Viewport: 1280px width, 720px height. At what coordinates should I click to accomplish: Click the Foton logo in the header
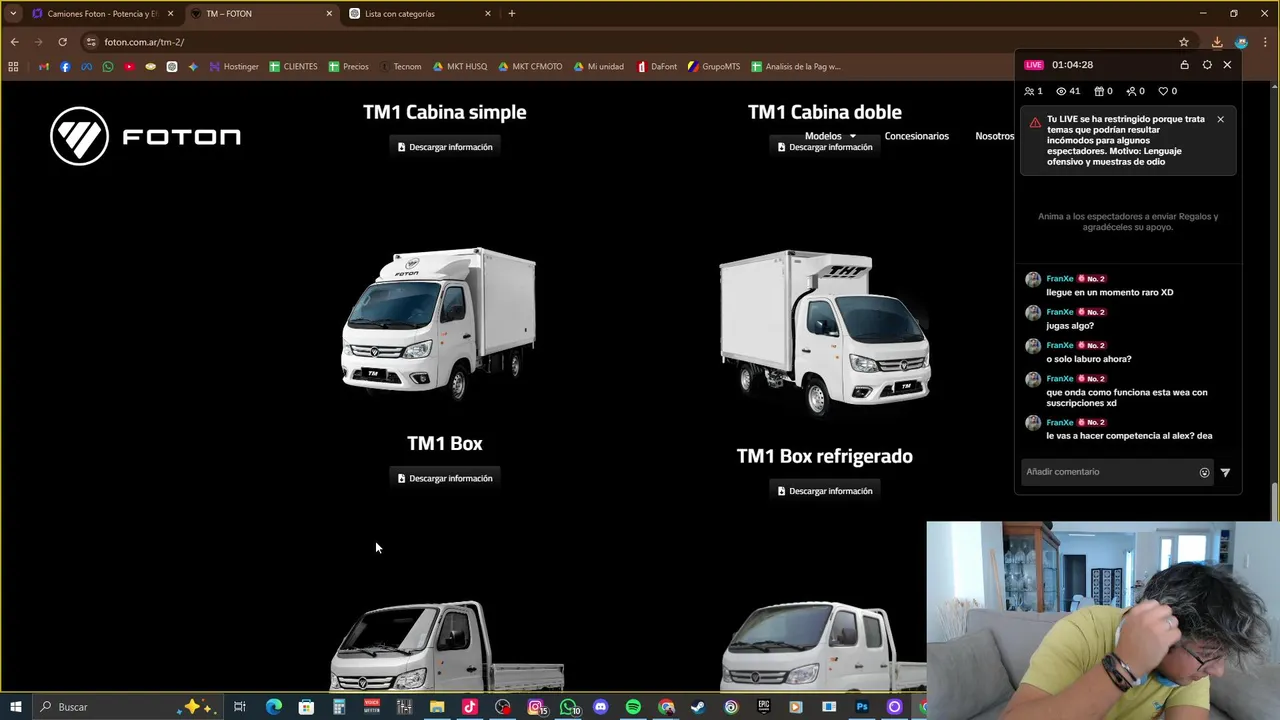(145, 136)
